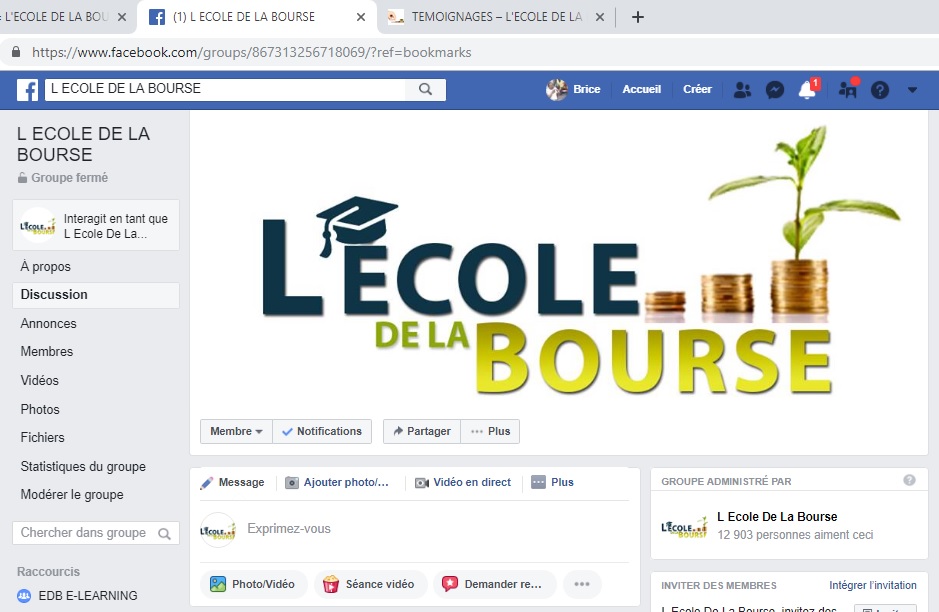
Task: Click Créer in the top bar
Action: click(697, 89)
